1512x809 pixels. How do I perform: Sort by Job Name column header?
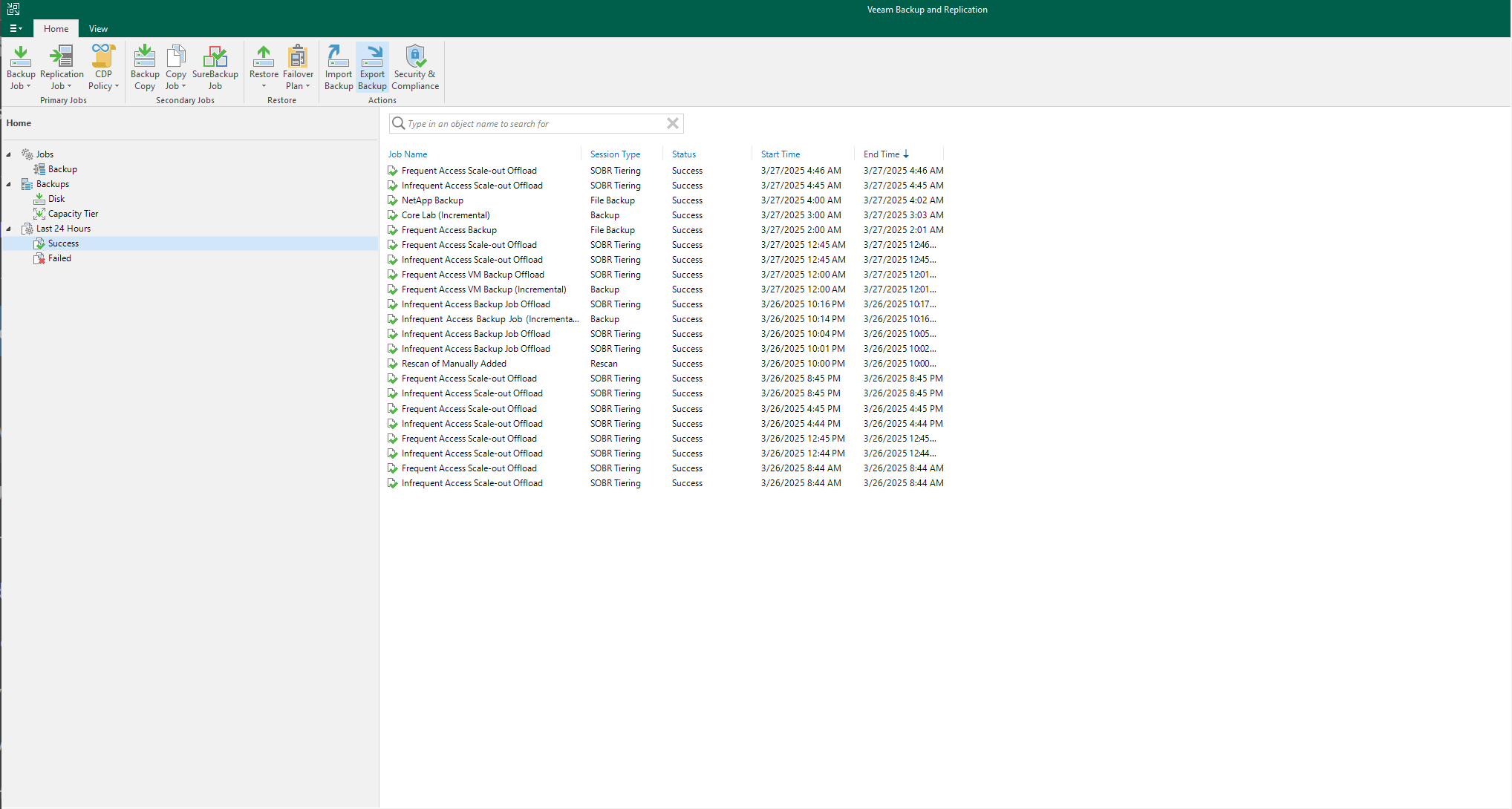[x=408, y=154]
